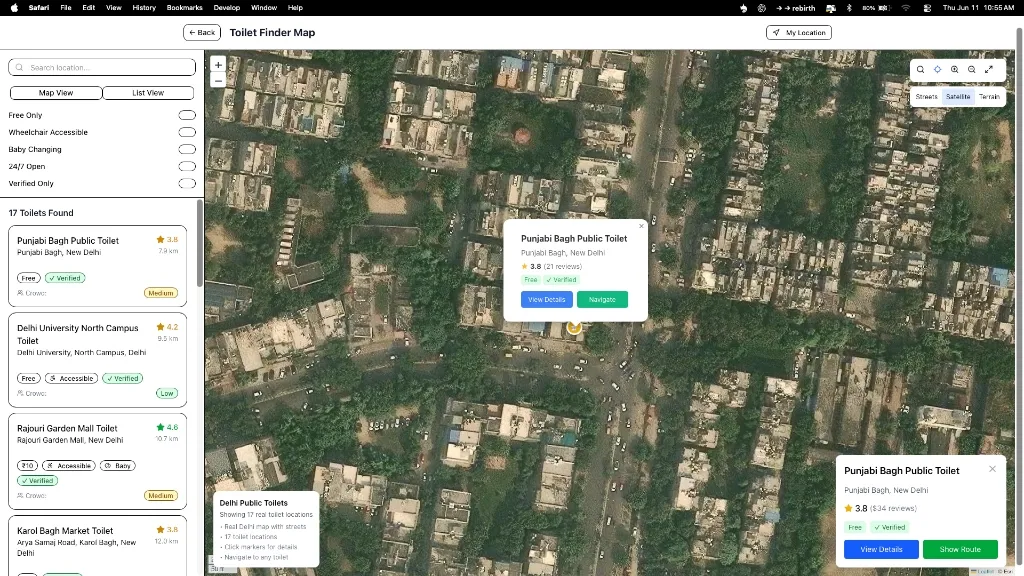Screen dimensions: 1024x576
Task: Select the Satellite map layer
Action: pos(958,97)
